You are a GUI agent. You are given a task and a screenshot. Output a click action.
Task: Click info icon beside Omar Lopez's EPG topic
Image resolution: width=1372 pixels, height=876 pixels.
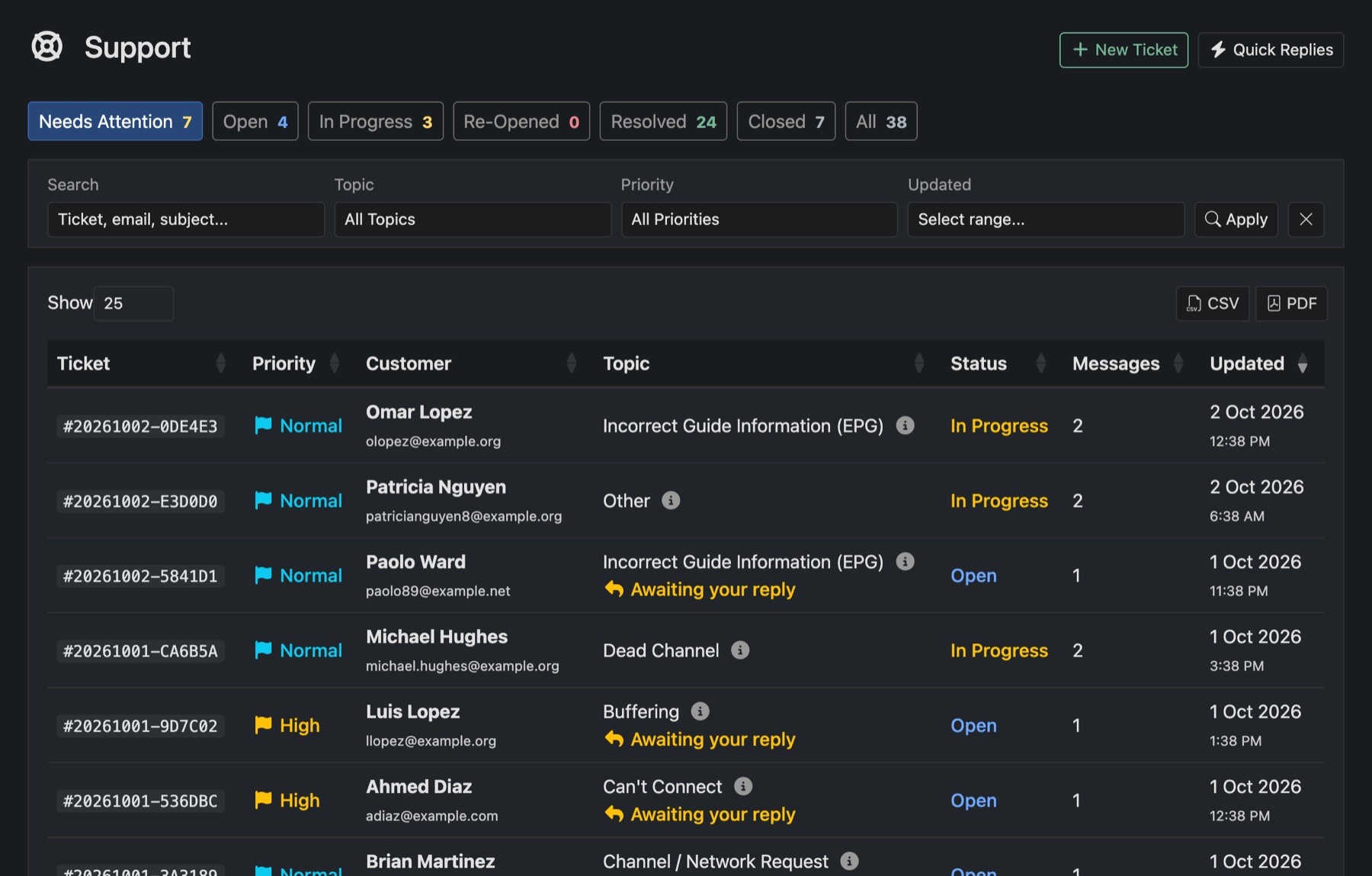(x=905, y=425)
